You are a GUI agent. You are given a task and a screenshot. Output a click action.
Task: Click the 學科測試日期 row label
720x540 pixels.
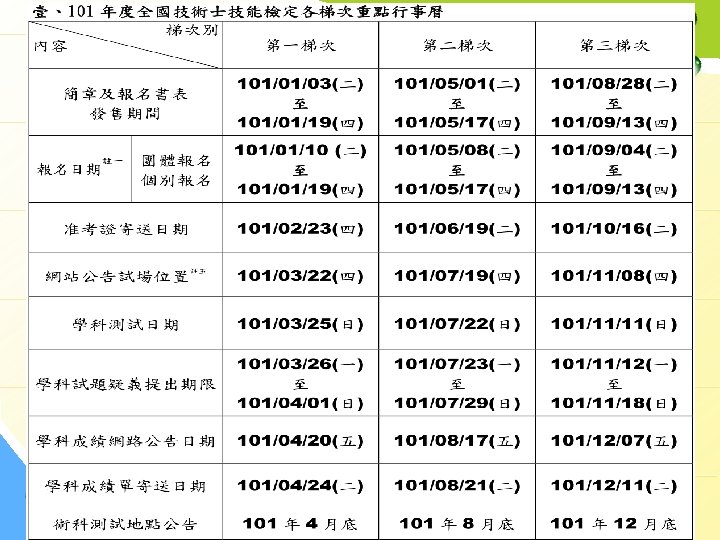click(125, 325)
